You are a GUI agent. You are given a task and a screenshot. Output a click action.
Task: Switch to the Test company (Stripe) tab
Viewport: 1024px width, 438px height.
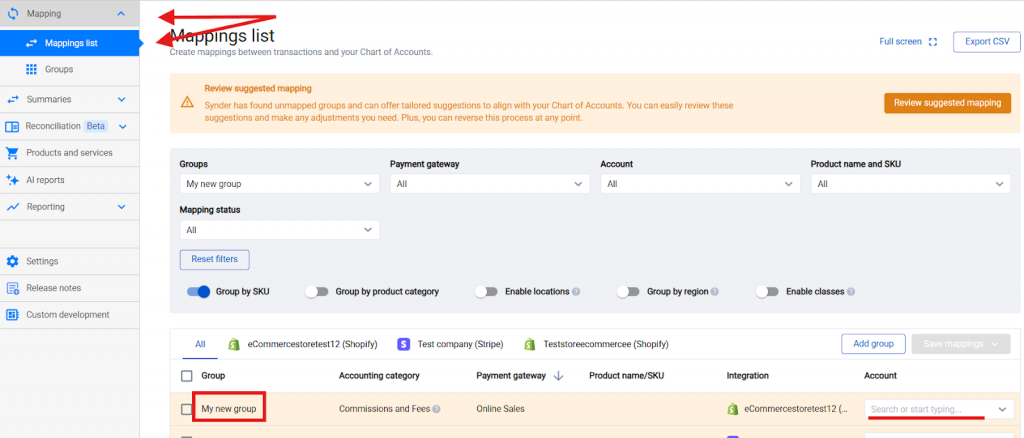448,344
